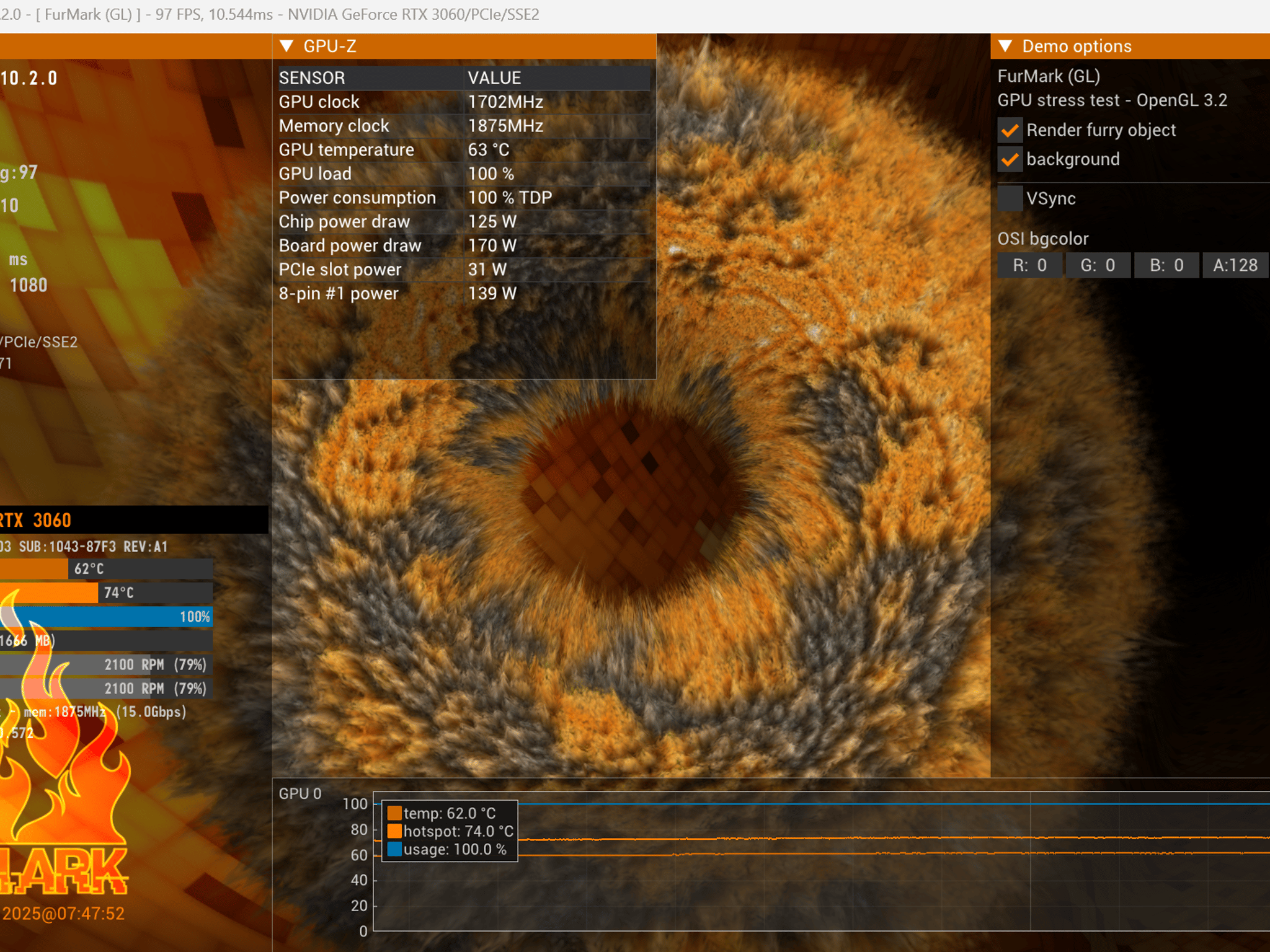
Task: Click the 139 W 8-pin power value
Action: tap(492, 294)
